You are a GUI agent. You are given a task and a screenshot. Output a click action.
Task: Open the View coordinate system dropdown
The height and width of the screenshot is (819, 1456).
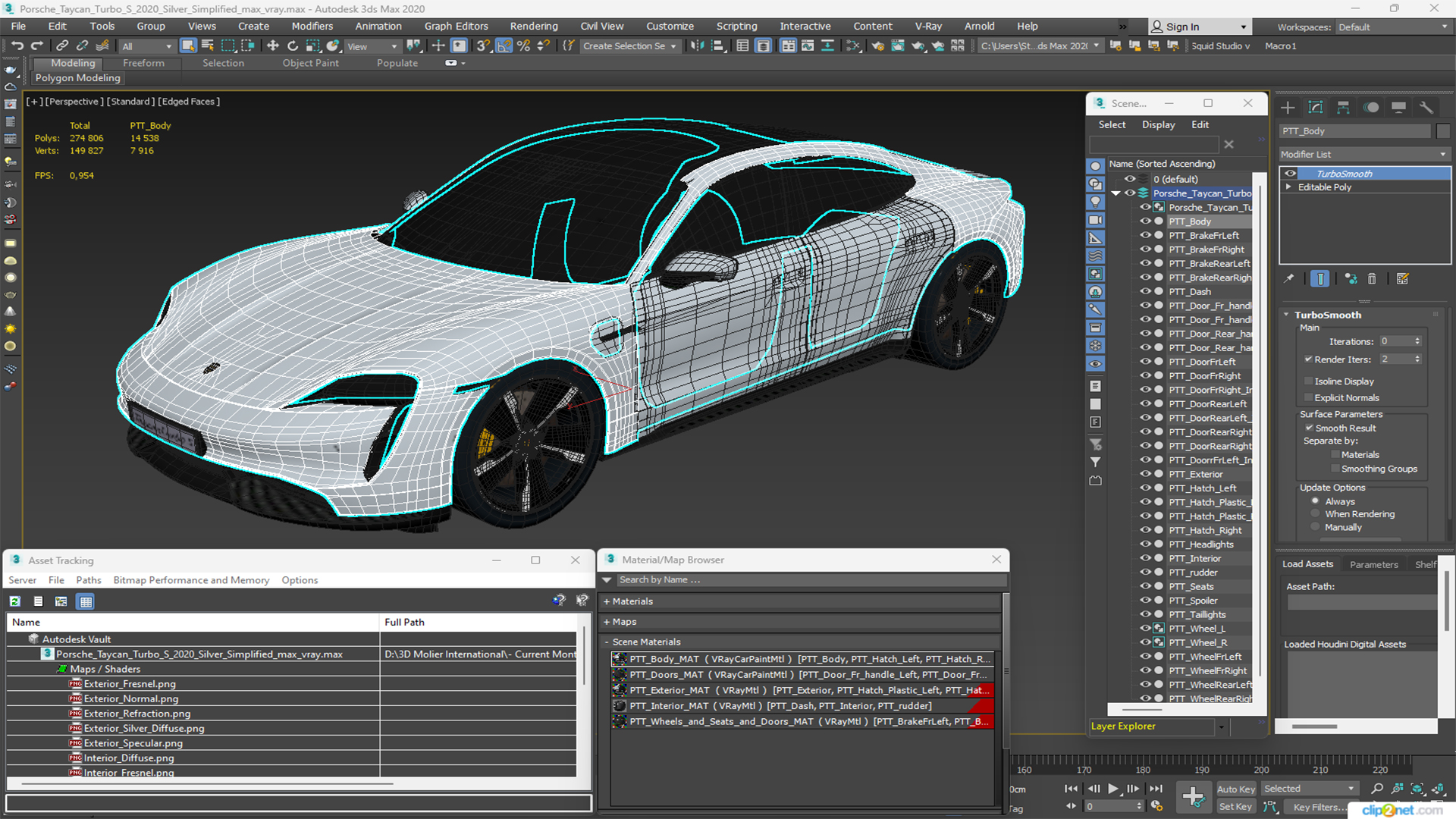372,46
